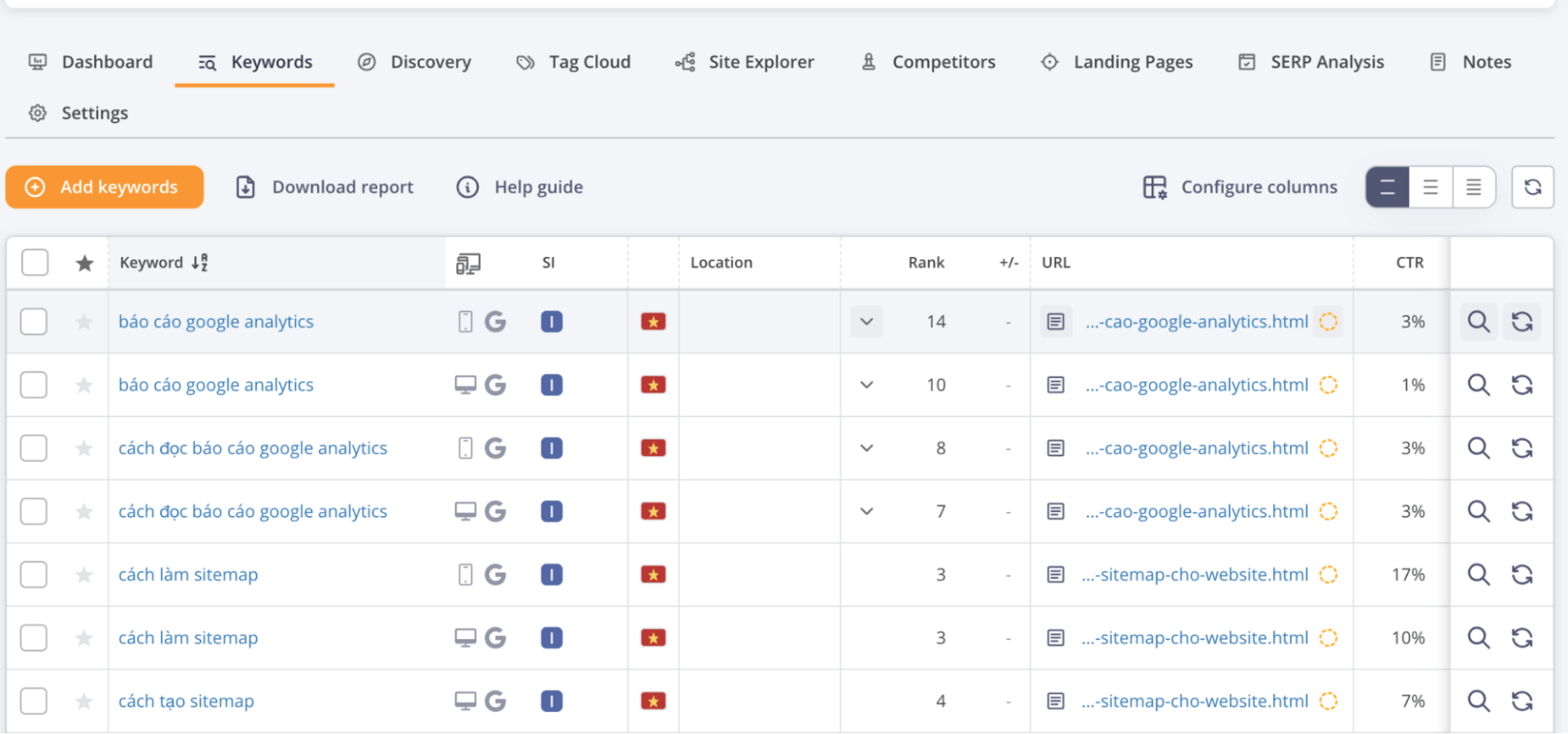Refresh the 10% CTR sitemap row
Screen dimensions: 1568x734
point(1522,638)
